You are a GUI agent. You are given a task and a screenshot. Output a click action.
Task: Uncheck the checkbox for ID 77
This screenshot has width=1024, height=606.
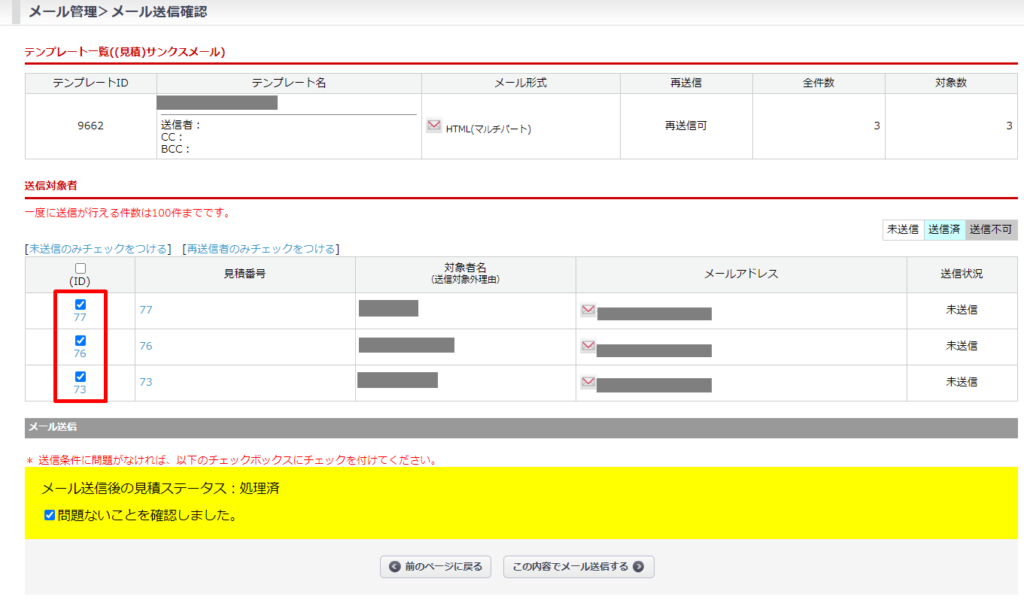[80, 304]
